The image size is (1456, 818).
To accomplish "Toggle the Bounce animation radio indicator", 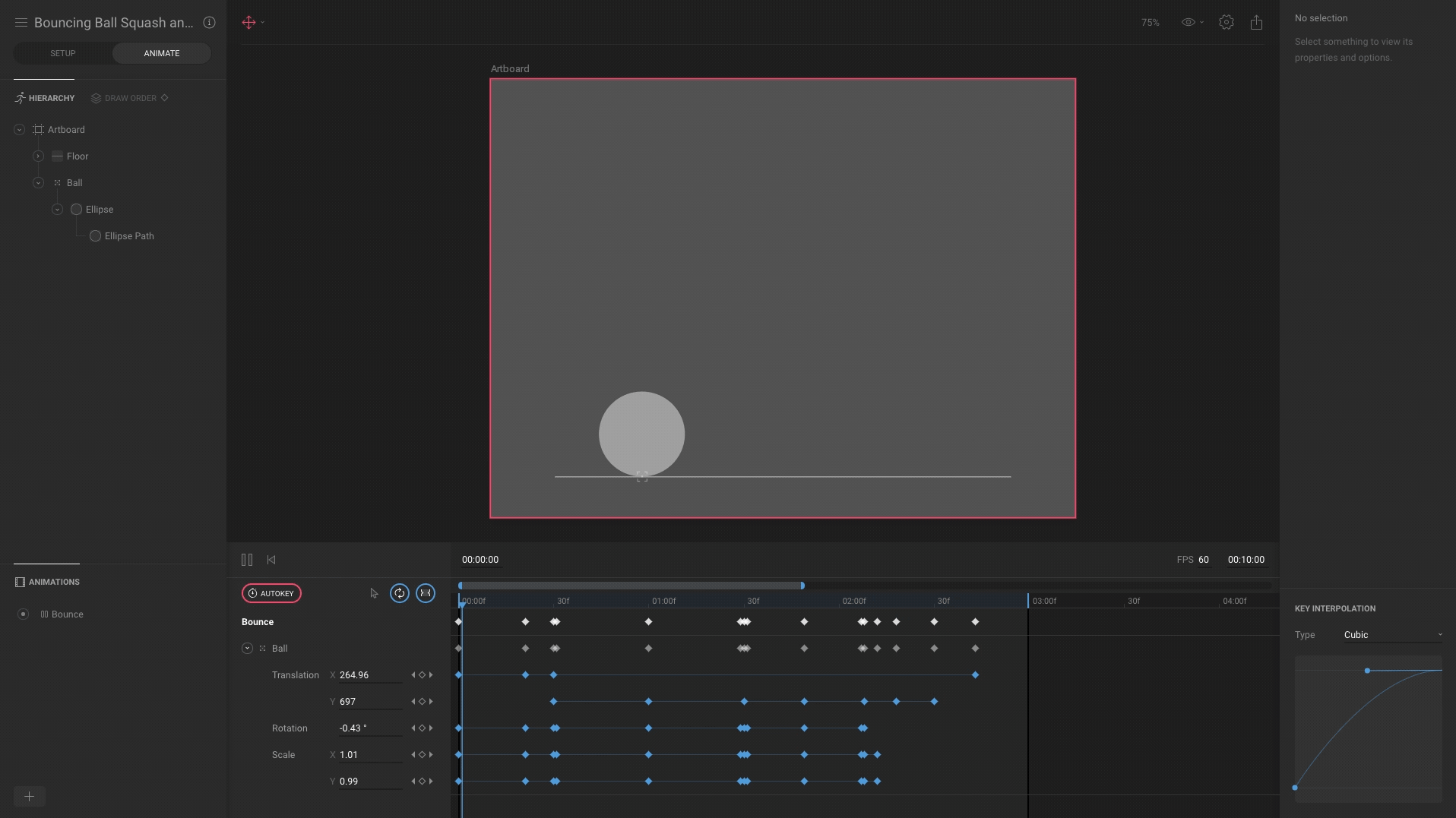I will [23, 614].
